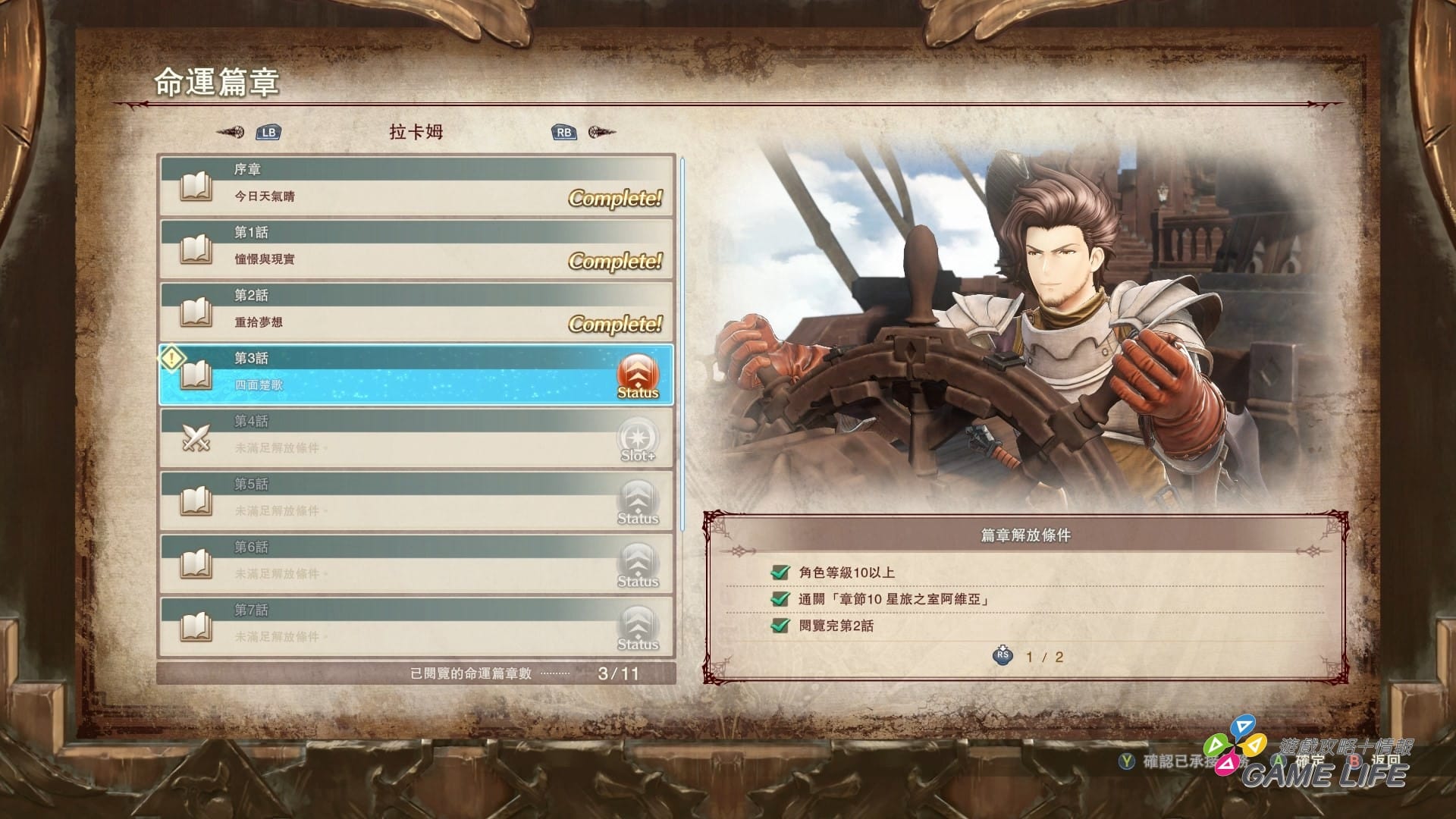The height and width of the screenshot is (819, 1456).
Task: Click the book icon on 序章 entry
Action: tap(196, 187)
